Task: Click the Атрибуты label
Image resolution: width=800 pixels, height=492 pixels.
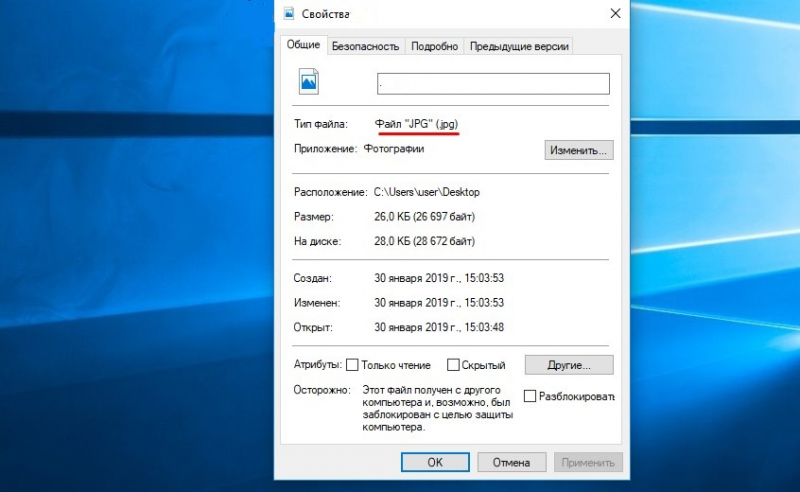Action: (x=317, y=365)
